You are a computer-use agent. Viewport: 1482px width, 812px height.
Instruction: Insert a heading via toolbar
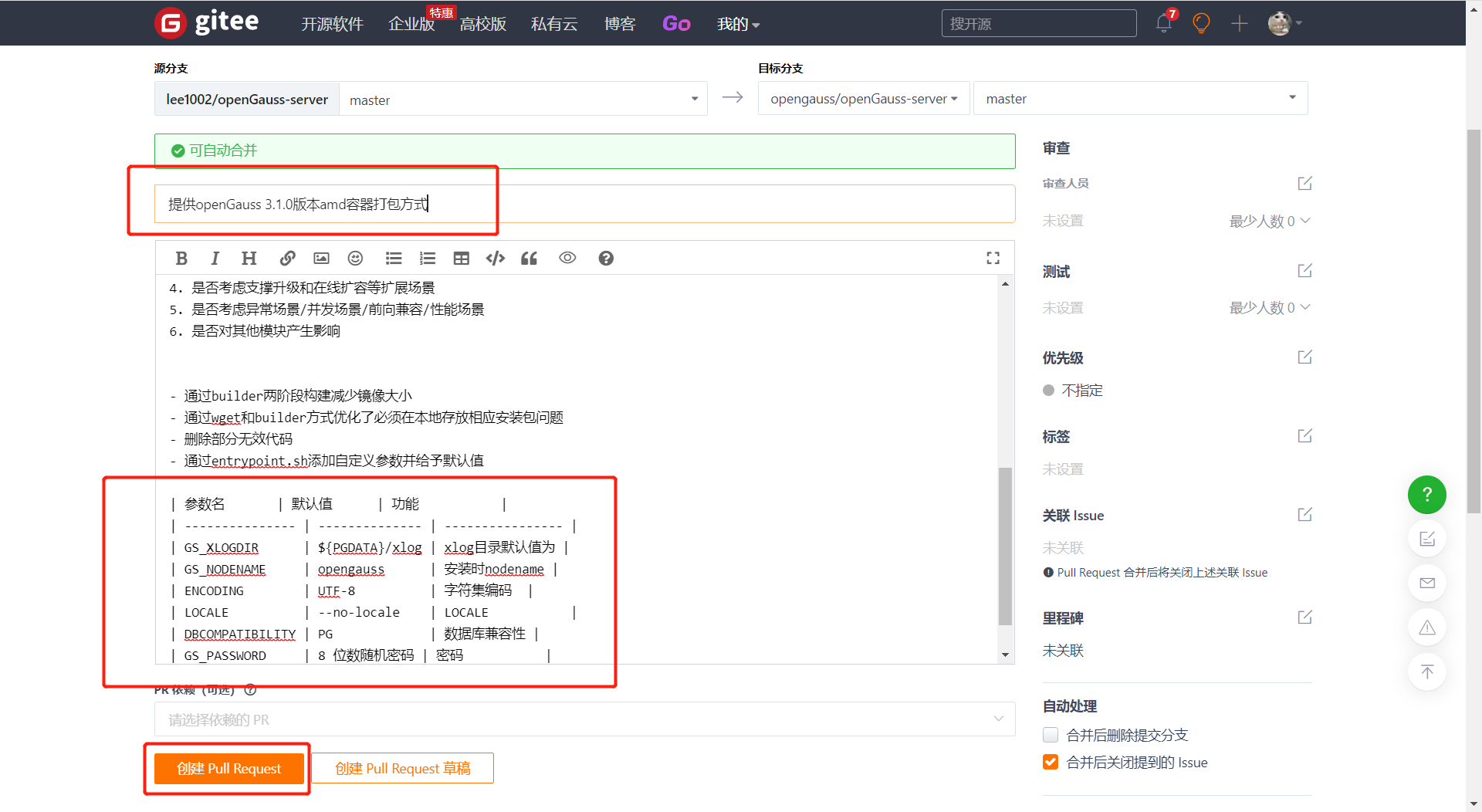249,259
